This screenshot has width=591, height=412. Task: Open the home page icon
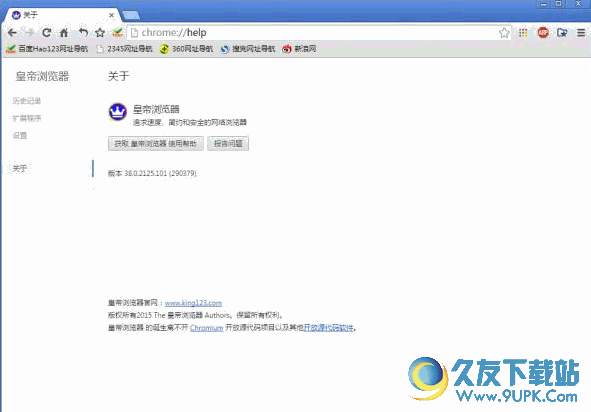[x=64, y=33]
